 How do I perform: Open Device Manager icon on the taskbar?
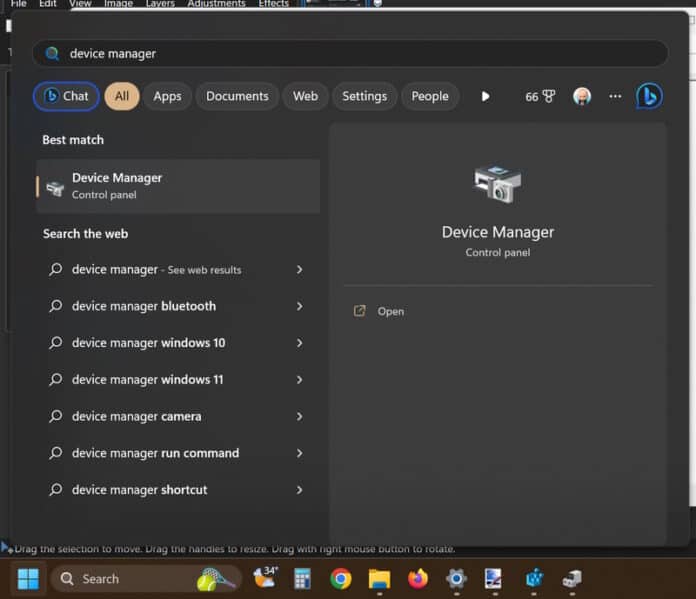[x=572, y=579]
